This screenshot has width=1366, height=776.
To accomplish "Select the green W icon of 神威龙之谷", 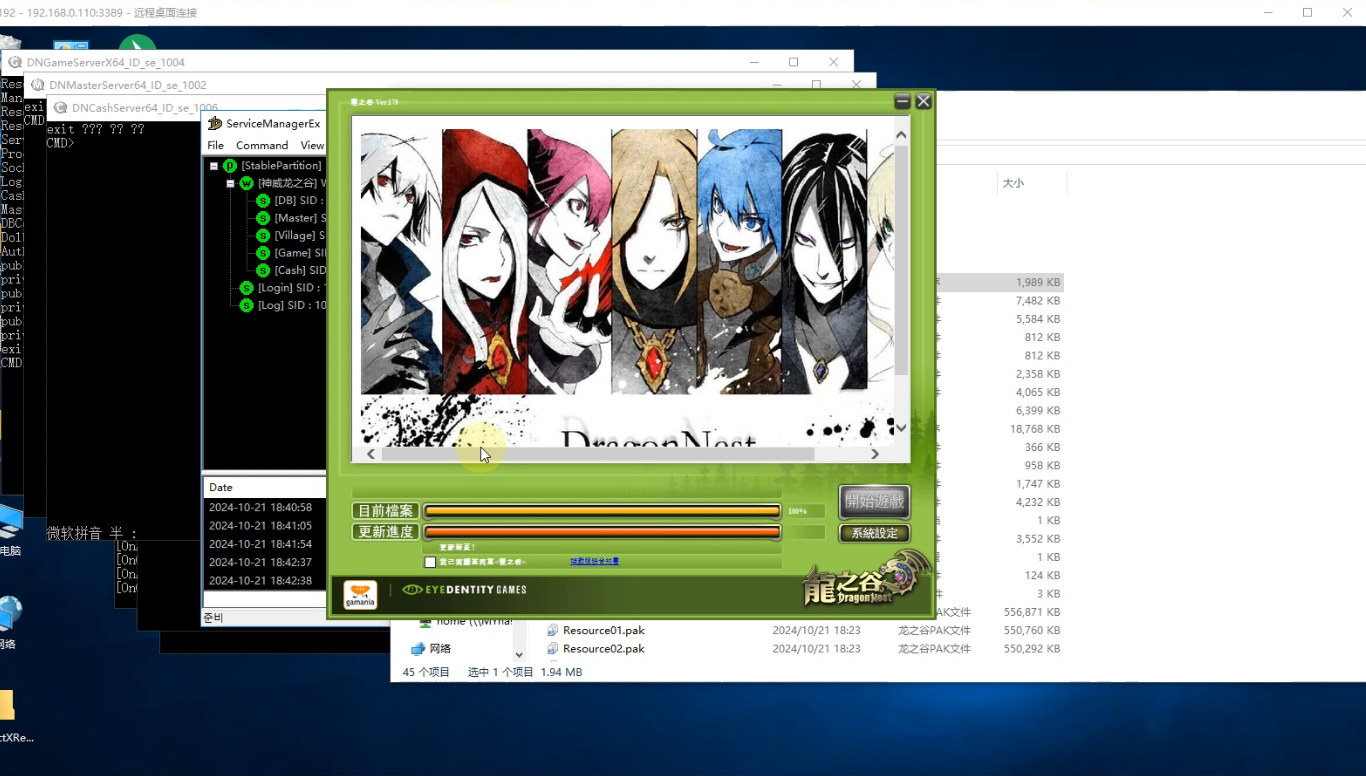I will [246, 184].
